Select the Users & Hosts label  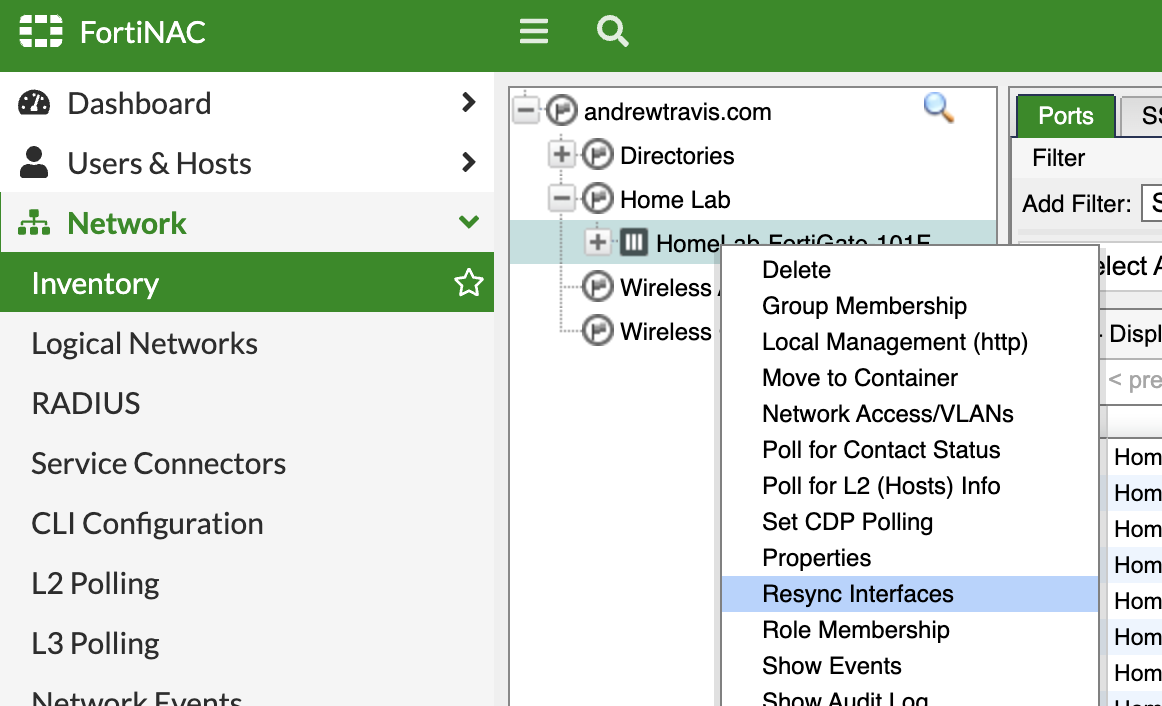coord(159,163)
